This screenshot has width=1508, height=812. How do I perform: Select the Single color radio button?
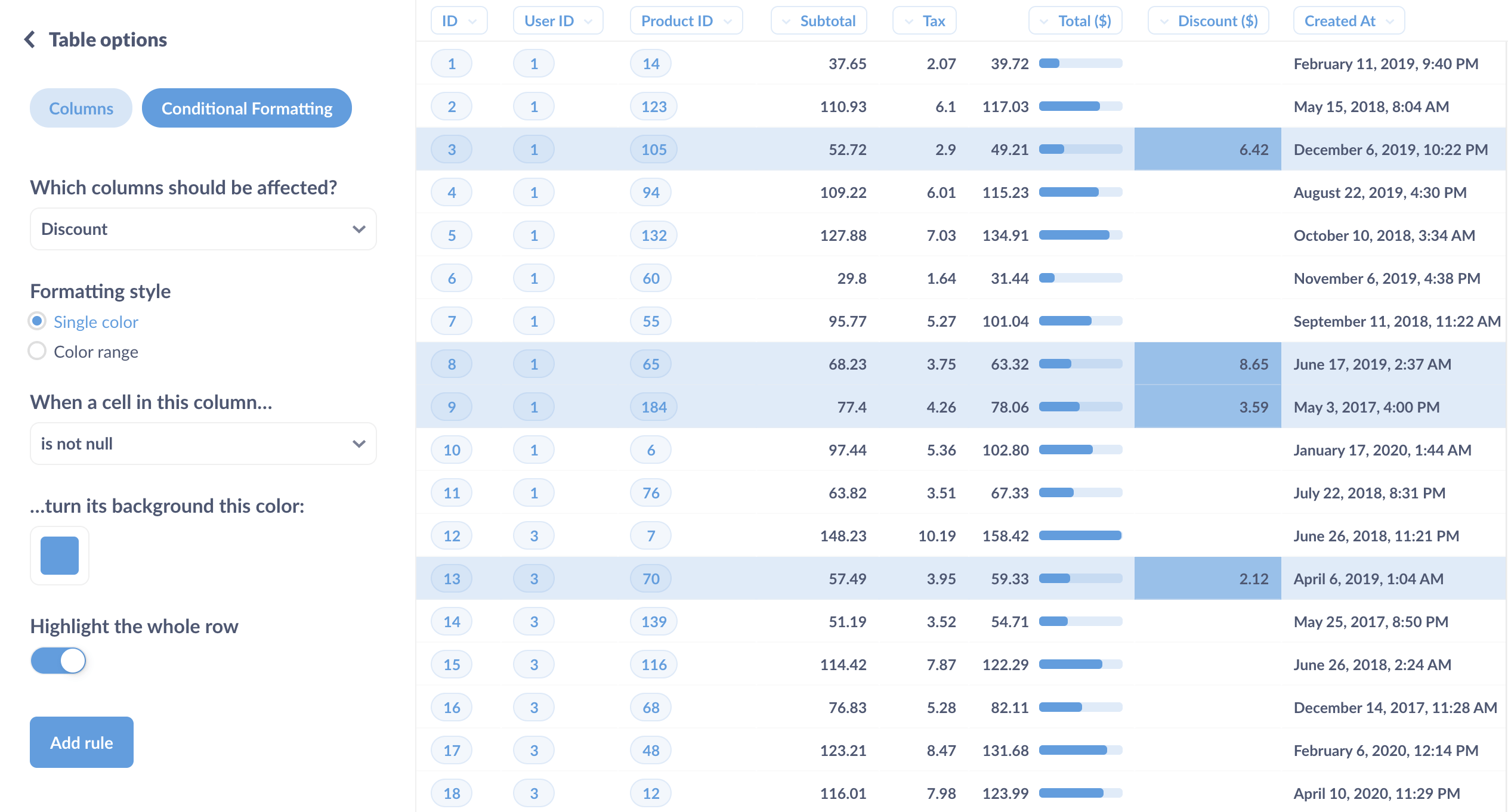[37, 321]
